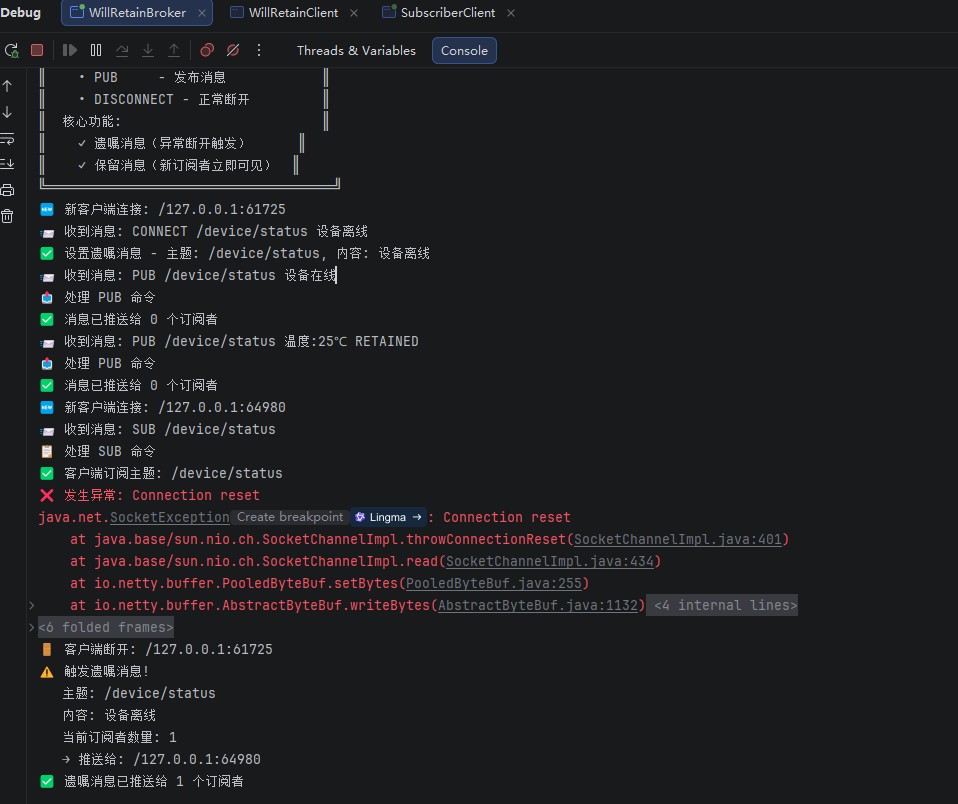Close the SubscriberClient tab
Viewport: 958px width, 804px height.
coord(511,13)
